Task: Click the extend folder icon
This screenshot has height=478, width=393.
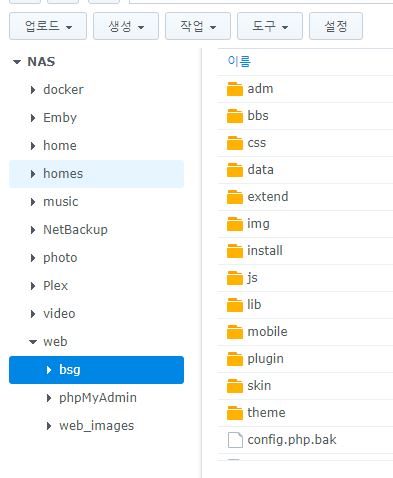Action: click(235, 197)
